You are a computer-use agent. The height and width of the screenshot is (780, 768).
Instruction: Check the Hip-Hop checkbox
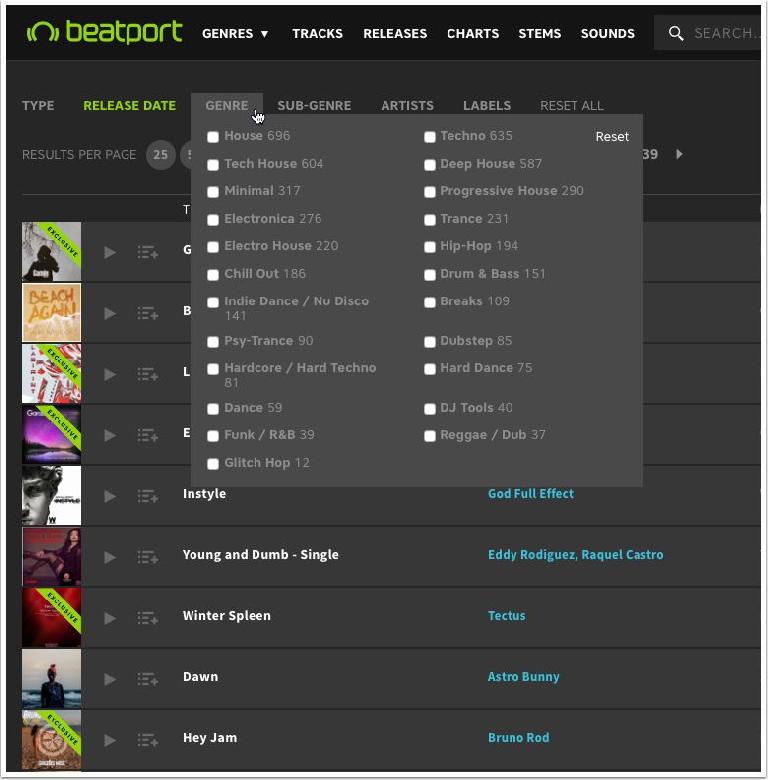click(430, 247)
